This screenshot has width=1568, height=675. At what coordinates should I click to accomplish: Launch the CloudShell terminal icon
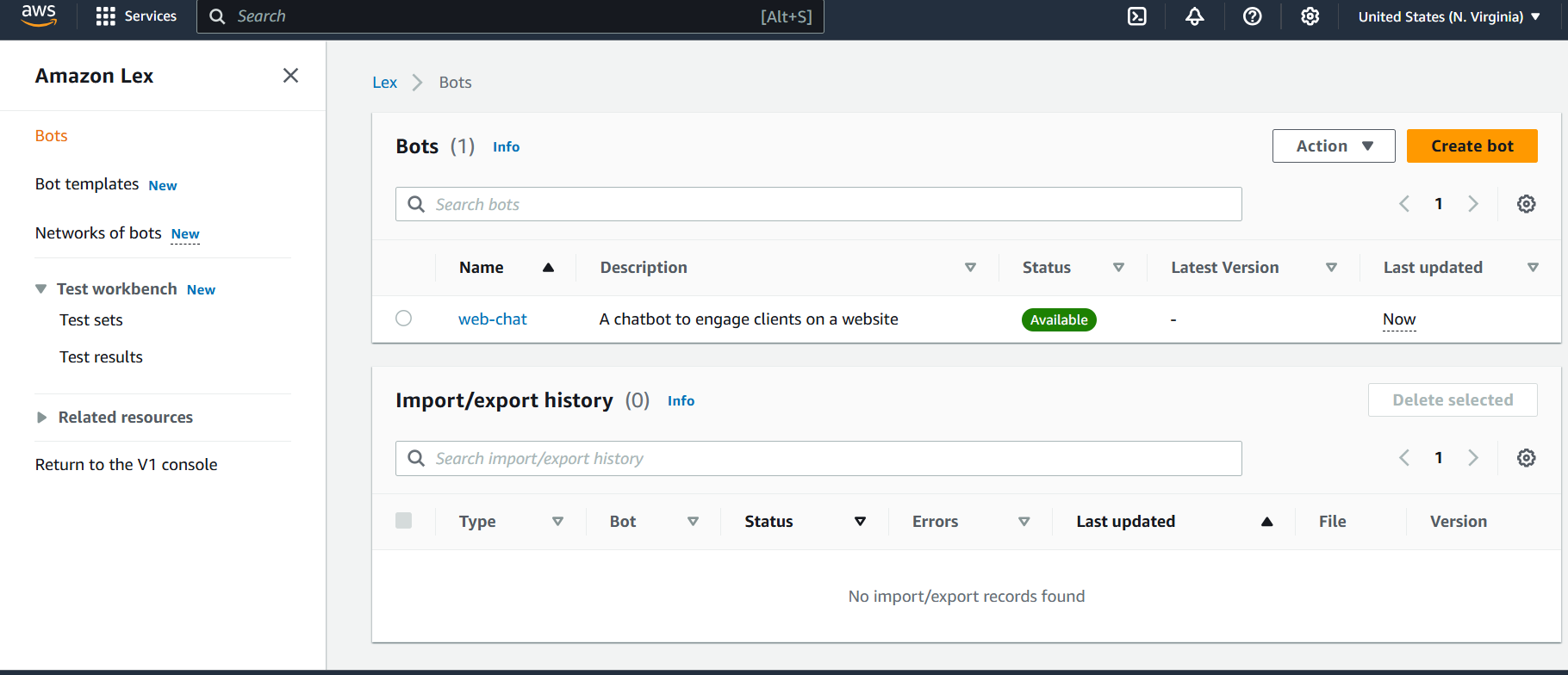pos(1137,16)
